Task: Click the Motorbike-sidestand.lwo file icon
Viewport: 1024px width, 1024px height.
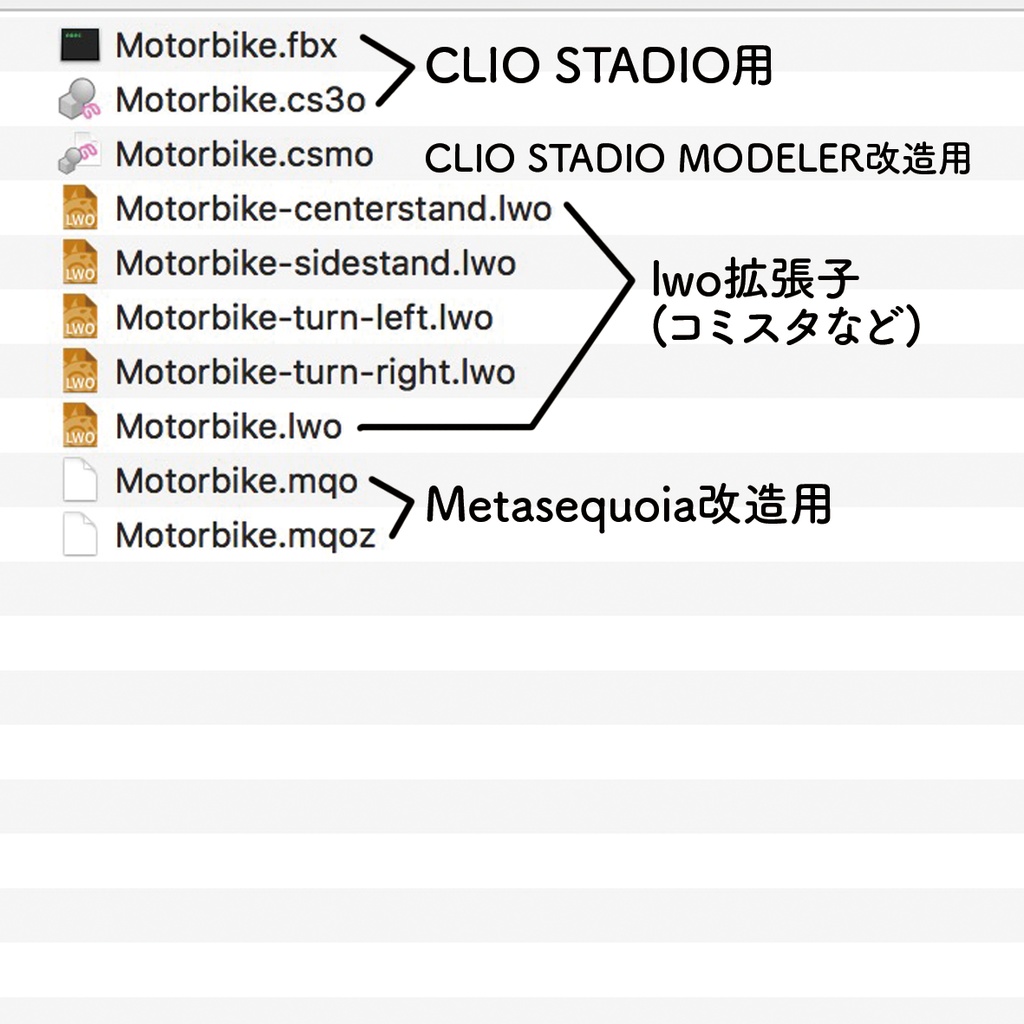Action: pyautogui.click(x=79, y=263)
